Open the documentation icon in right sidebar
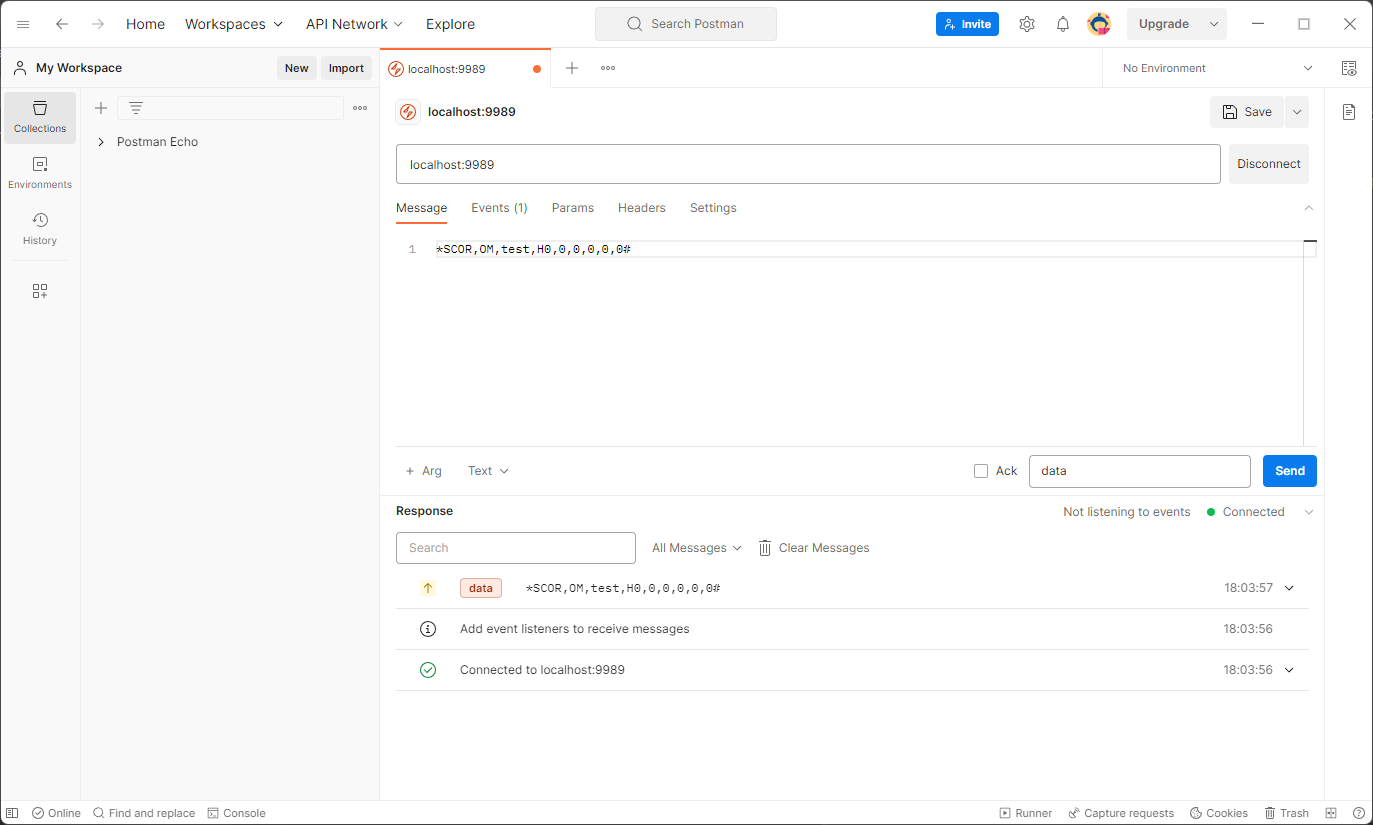 (x=1349, y=112)
